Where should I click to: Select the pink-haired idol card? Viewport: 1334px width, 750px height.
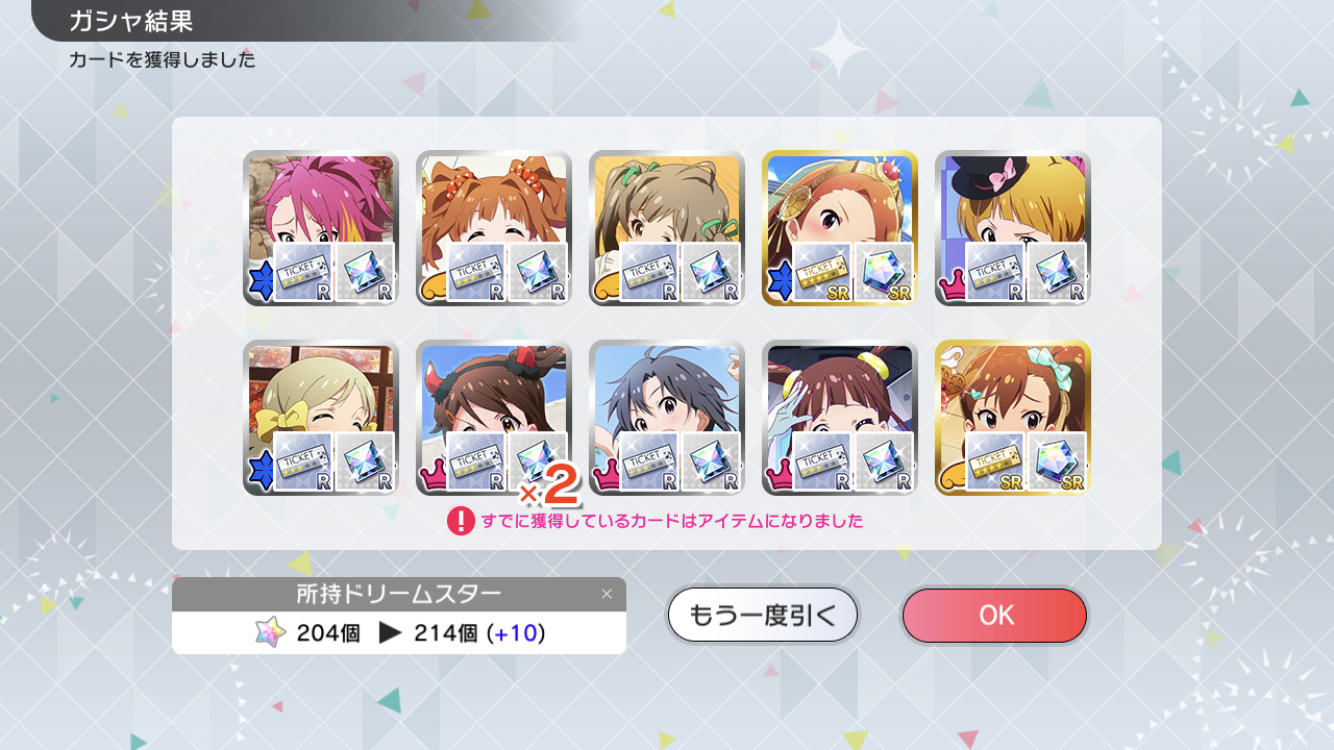coord(321,228)
